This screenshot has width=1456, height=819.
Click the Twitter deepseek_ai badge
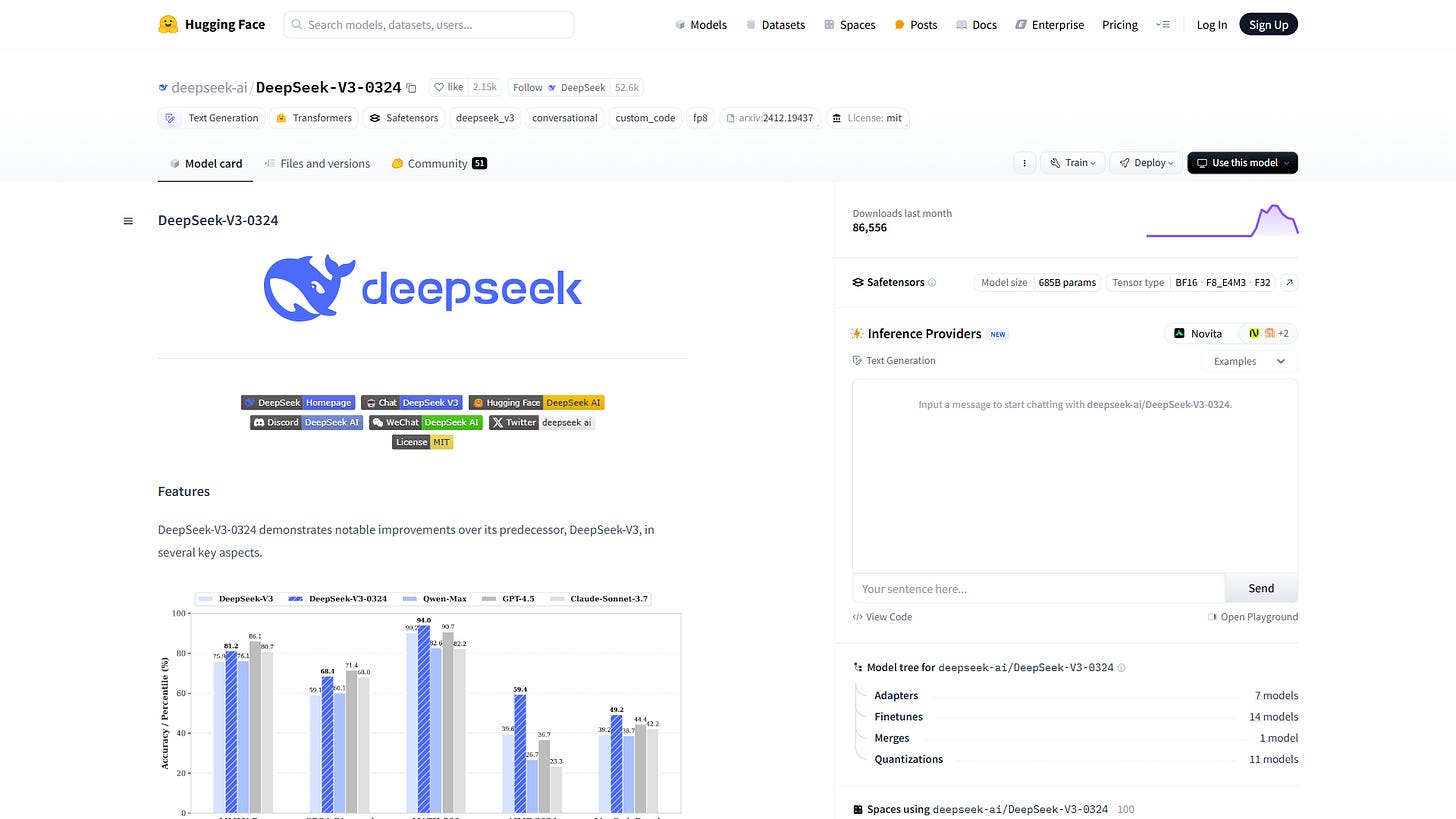click(x=542, y=423)
